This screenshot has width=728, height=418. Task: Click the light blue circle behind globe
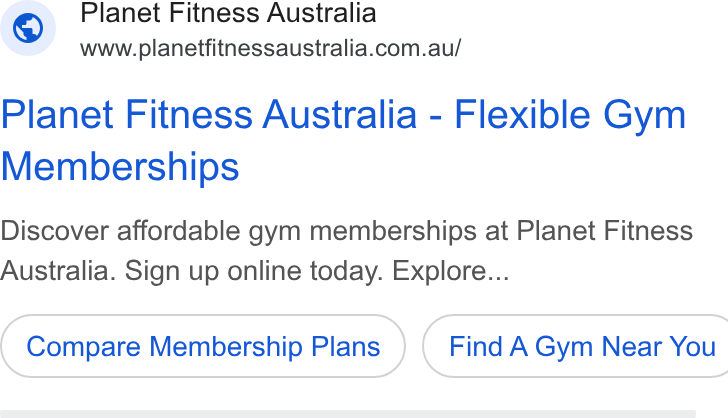click(x=28, y=28)
